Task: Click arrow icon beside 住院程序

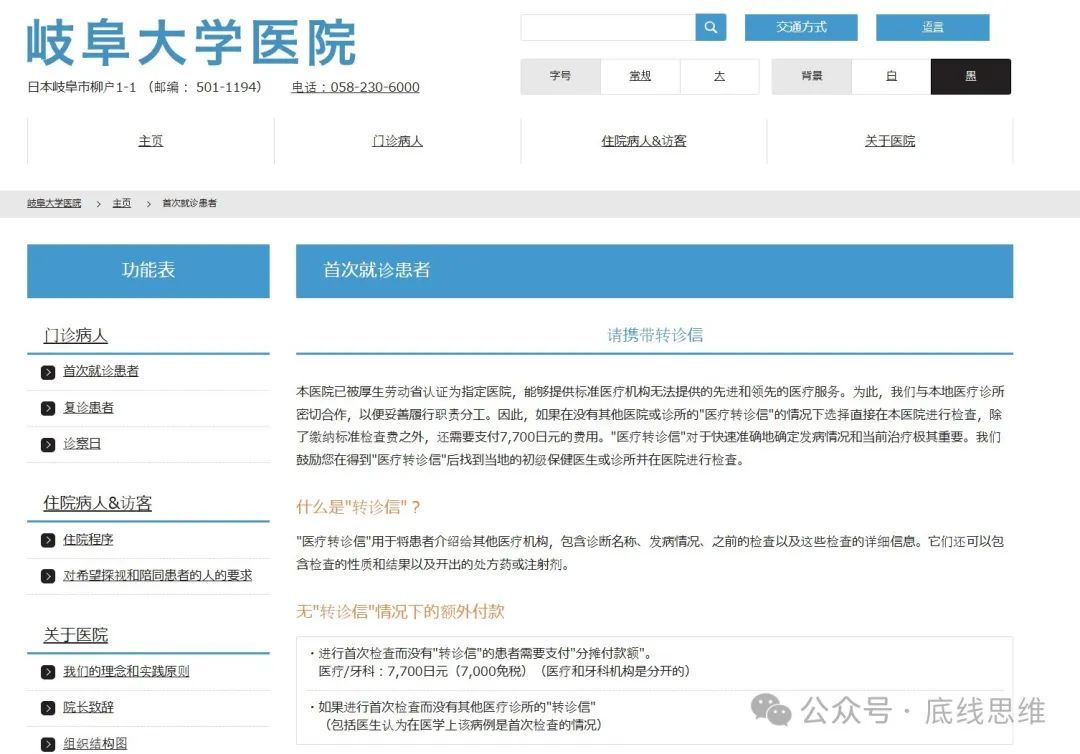Action: tap(48, 540)
